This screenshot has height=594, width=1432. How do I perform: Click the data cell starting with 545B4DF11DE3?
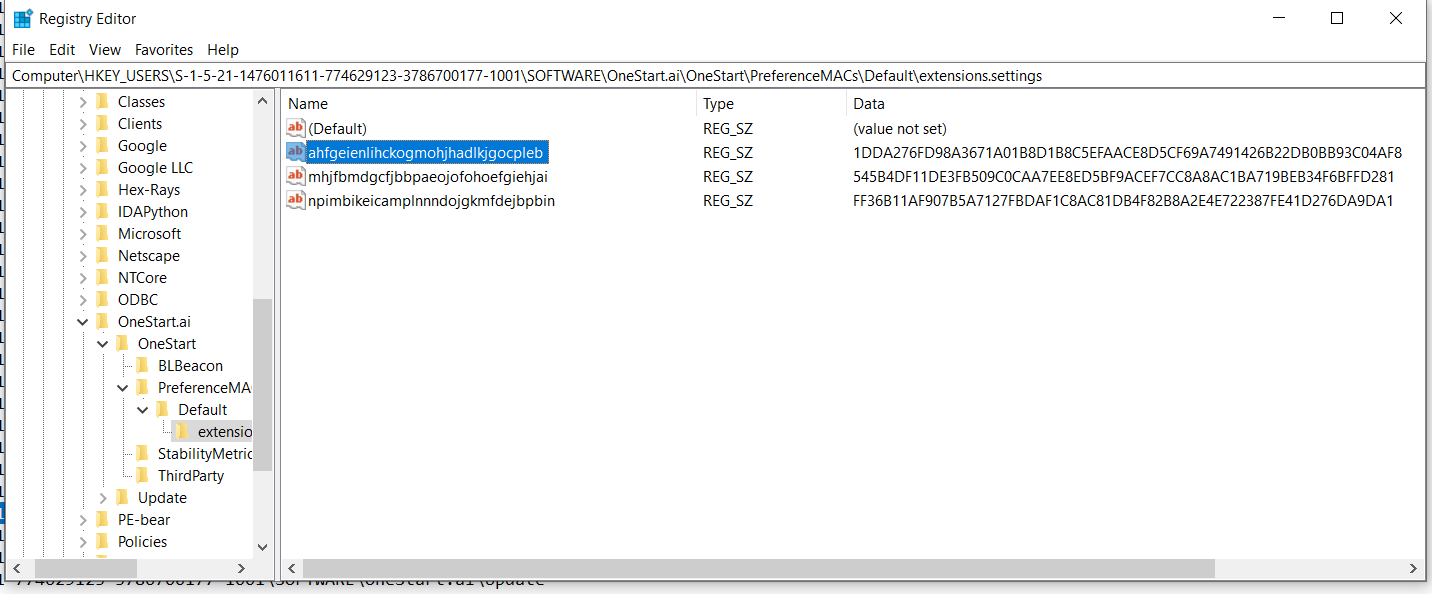click(1123, 177)
